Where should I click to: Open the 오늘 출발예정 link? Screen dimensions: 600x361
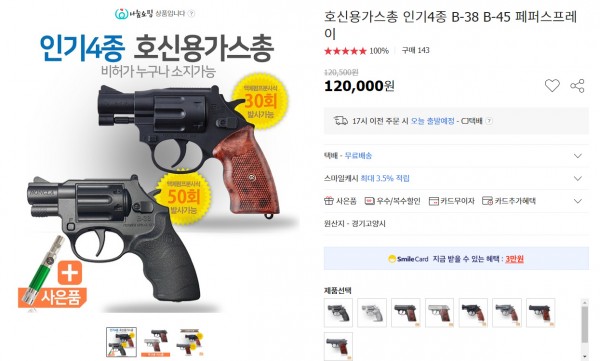coord(432,121)
